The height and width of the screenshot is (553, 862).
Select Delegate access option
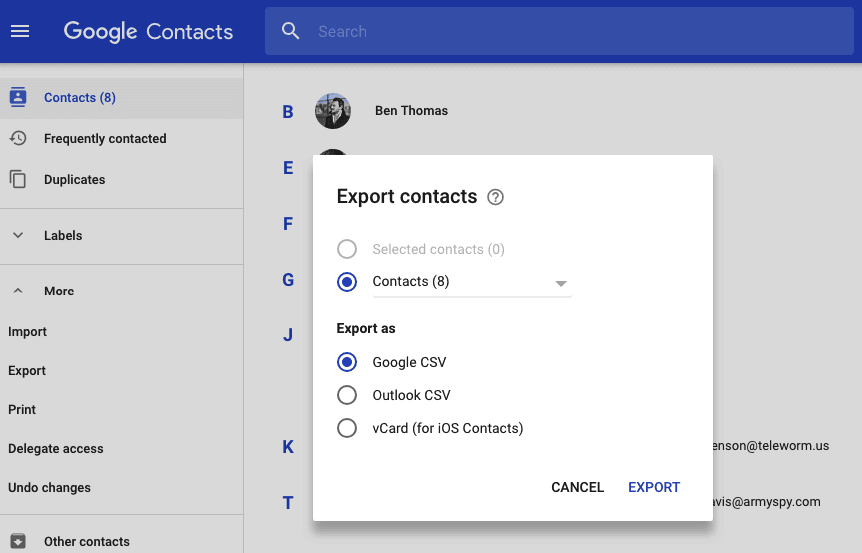(56, 449)
